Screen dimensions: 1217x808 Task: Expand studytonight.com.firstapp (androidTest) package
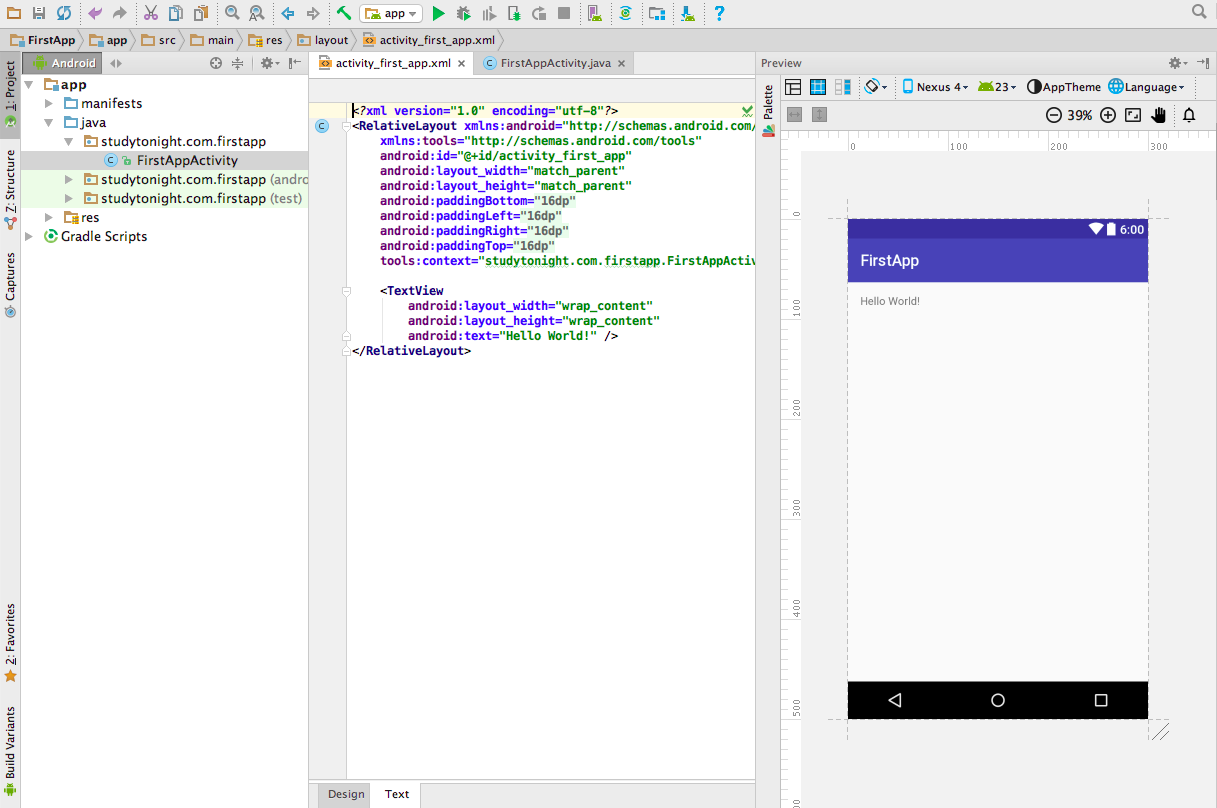(68, 179)
